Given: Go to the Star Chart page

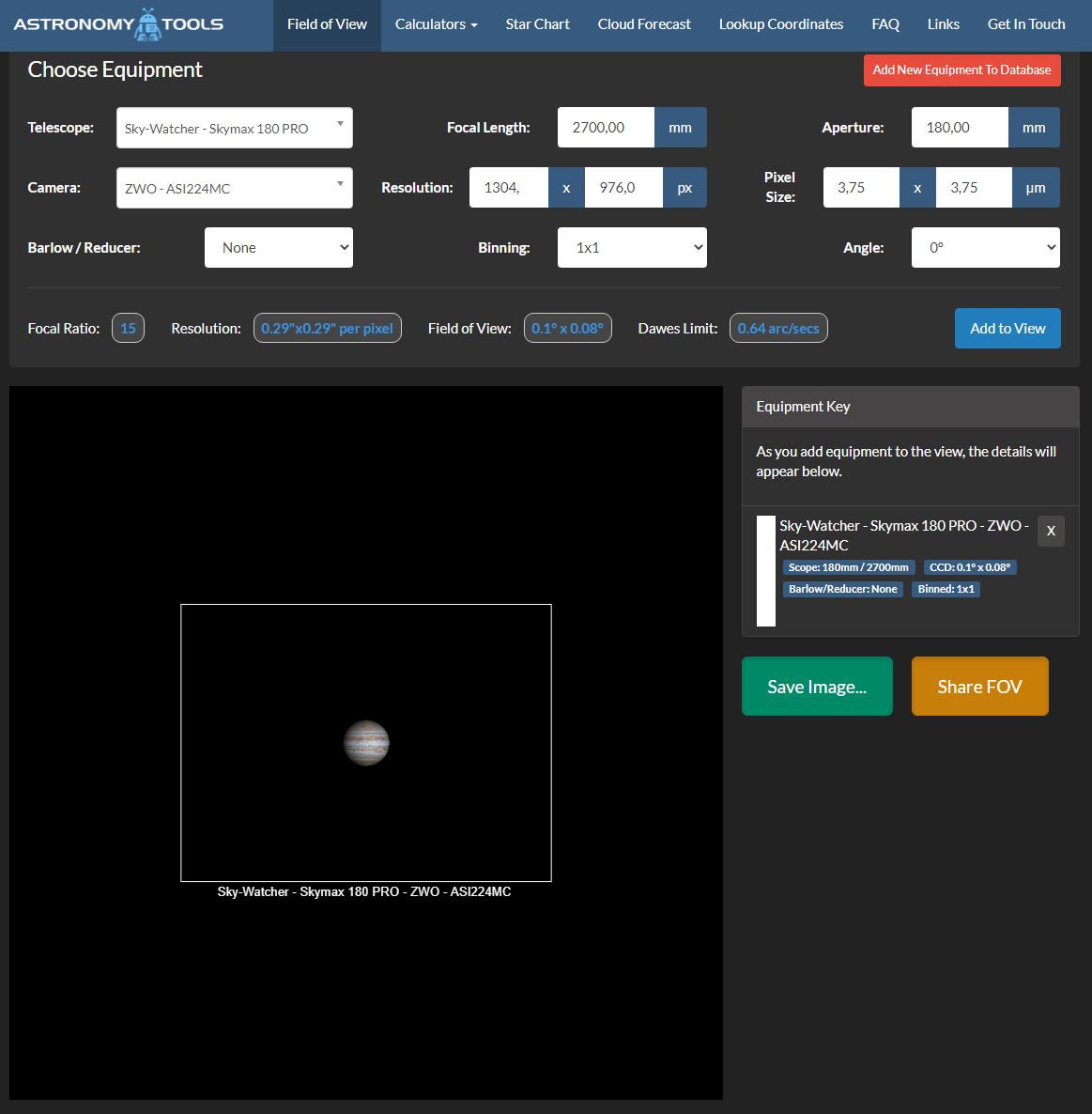Looking at the screenshot, I should pos(537,24).
